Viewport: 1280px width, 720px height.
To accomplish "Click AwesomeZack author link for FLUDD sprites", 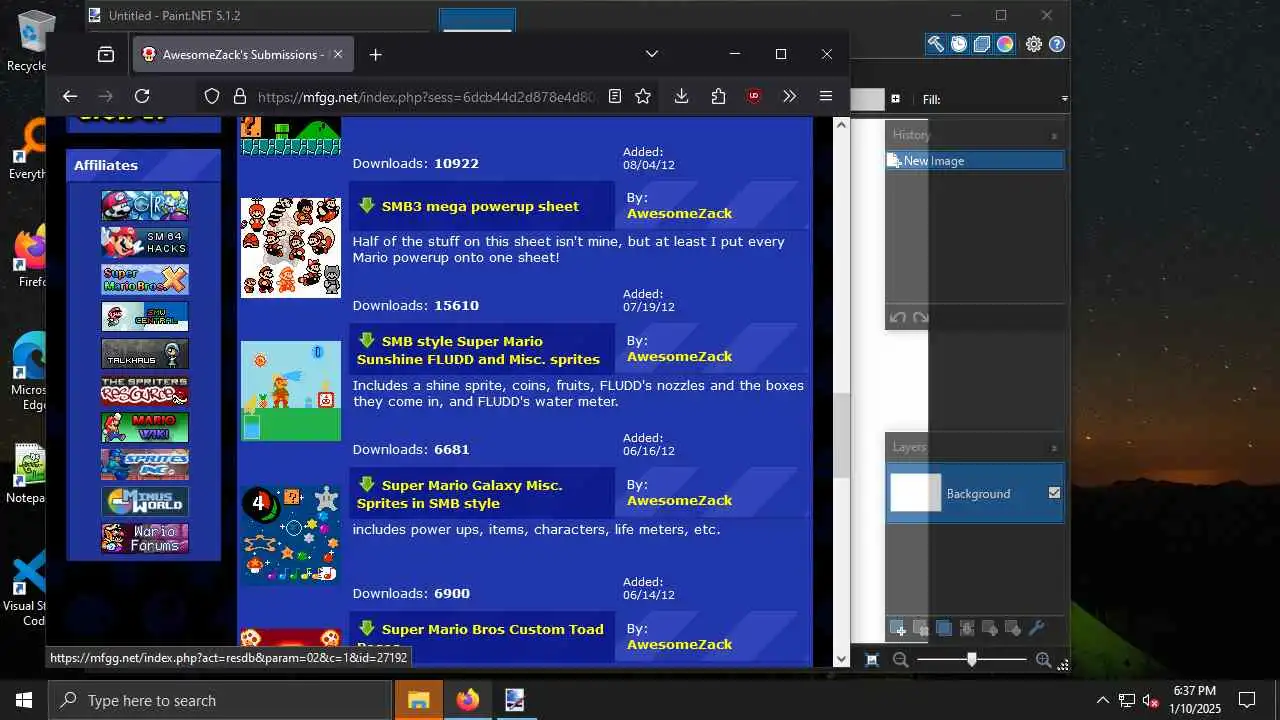I will coord(679,356).
